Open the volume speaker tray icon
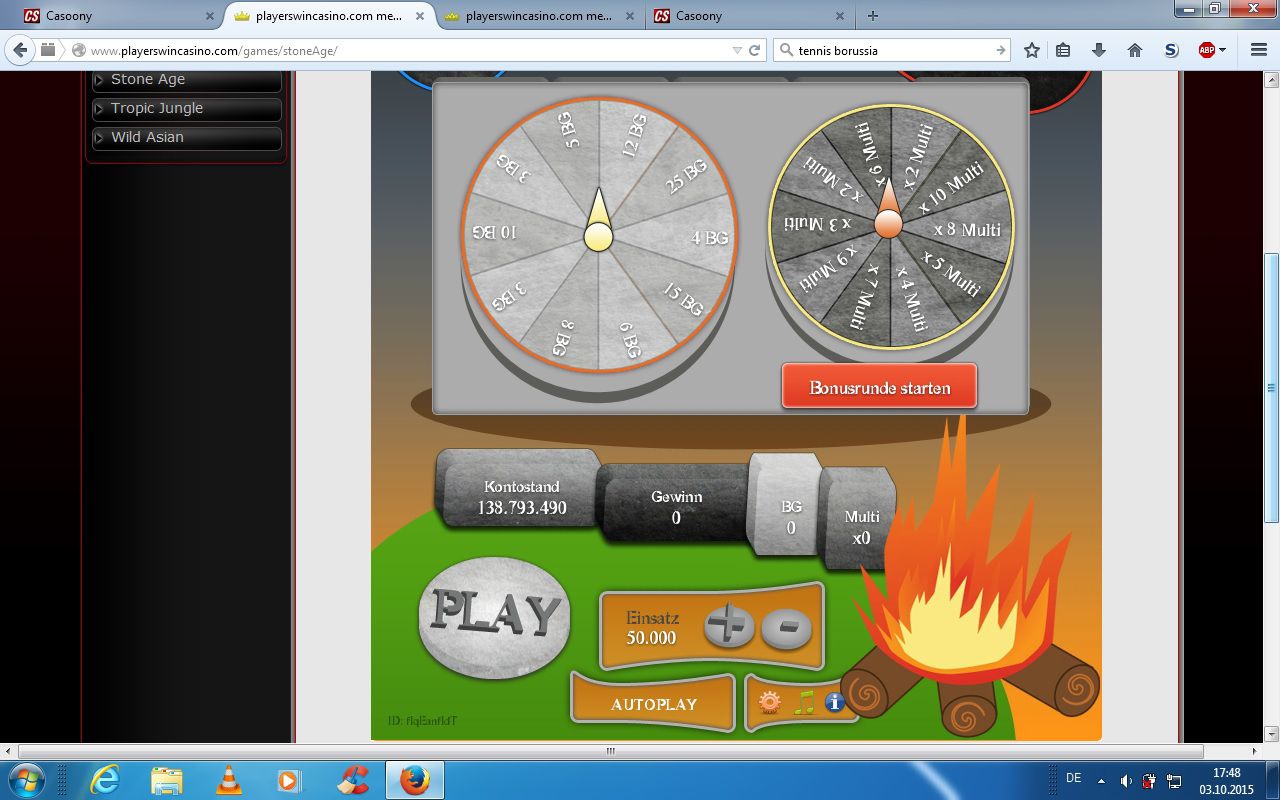 1126,780
